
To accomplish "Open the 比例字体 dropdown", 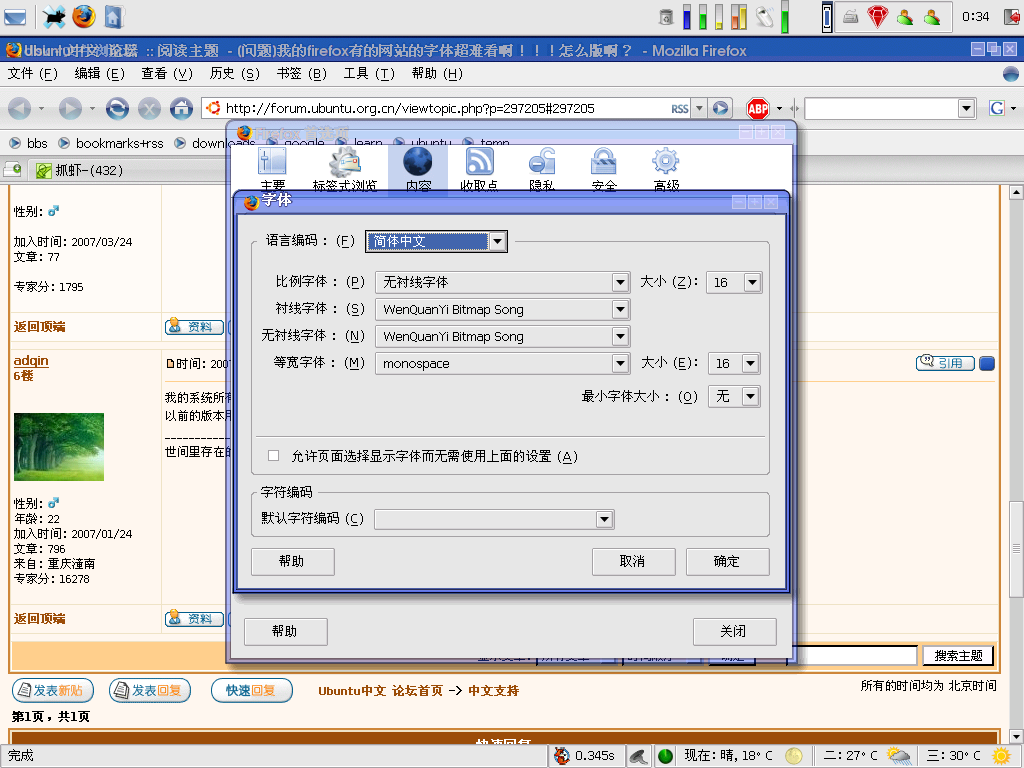I will [502, 282].
